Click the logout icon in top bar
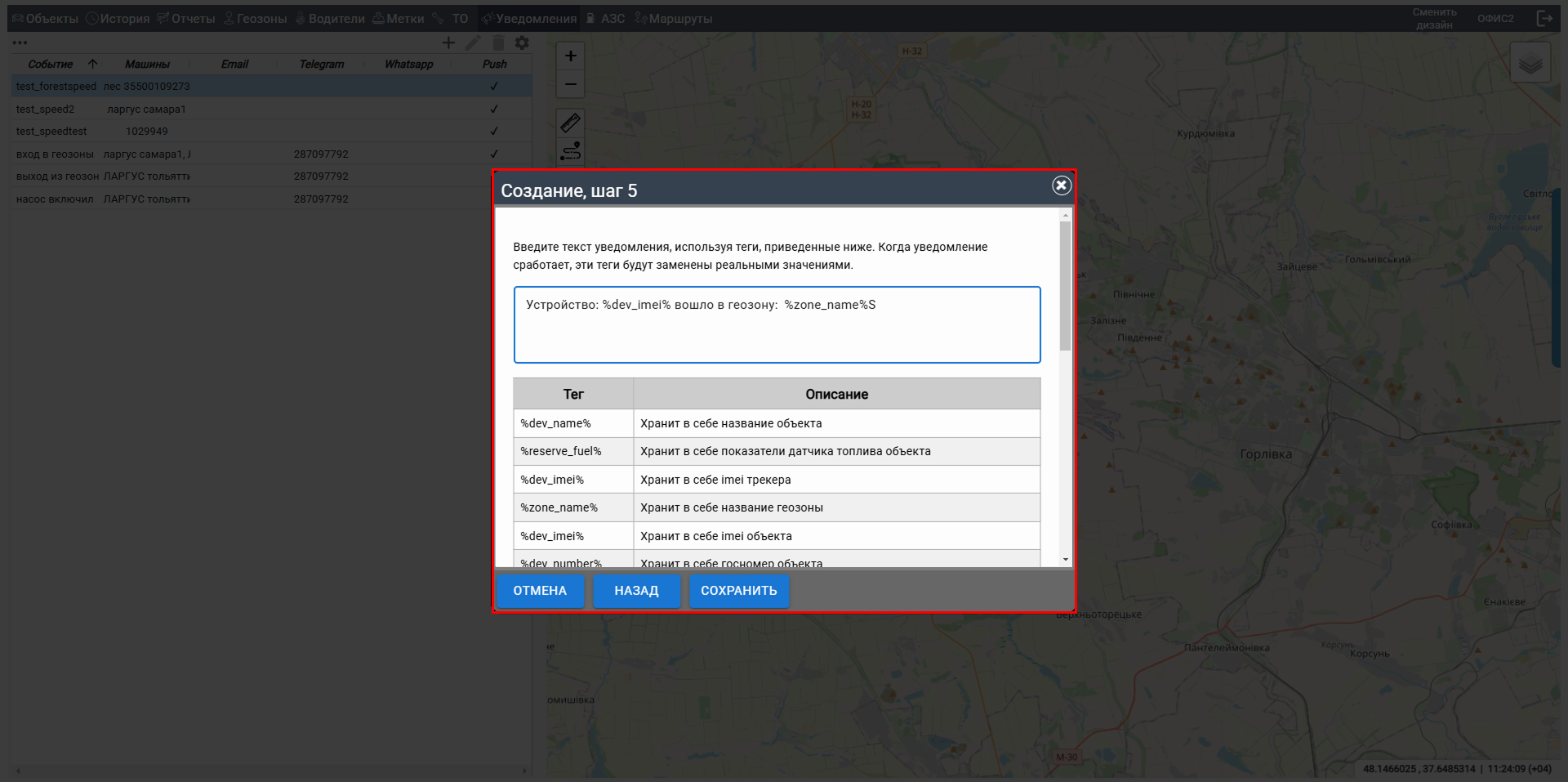This screenshot has height=782, width=1568. pyautogui.click(x=1543, y=18)
